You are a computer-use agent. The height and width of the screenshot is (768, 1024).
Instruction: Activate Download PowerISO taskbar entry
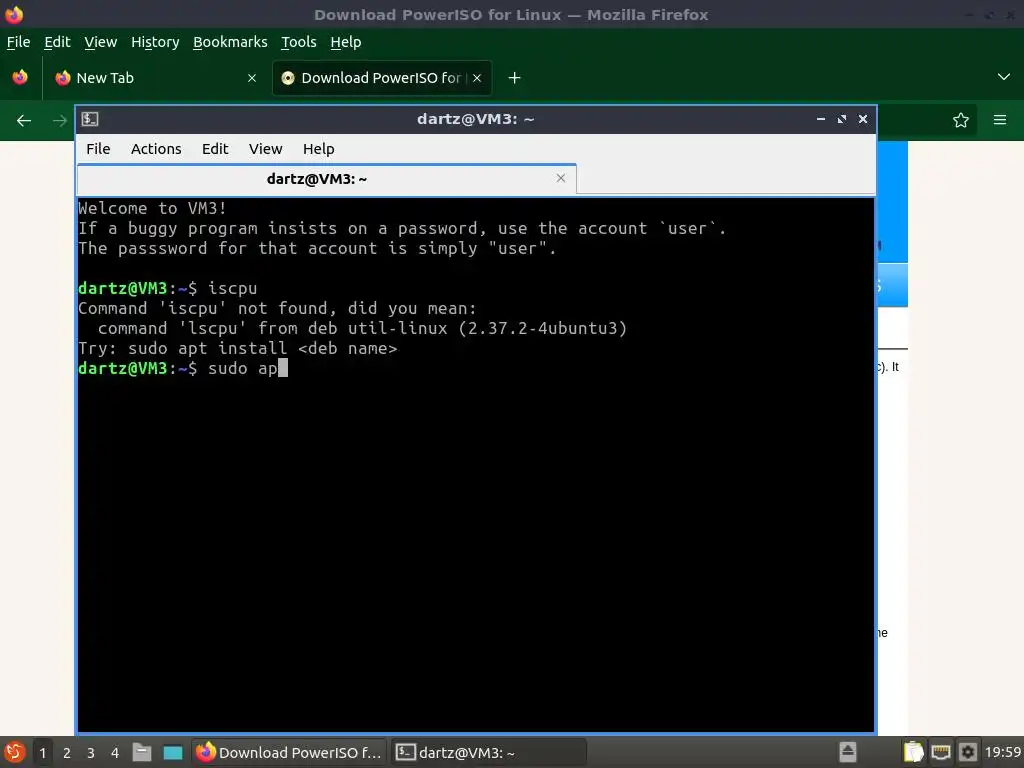pyautogui.click(x=289, y=752)
